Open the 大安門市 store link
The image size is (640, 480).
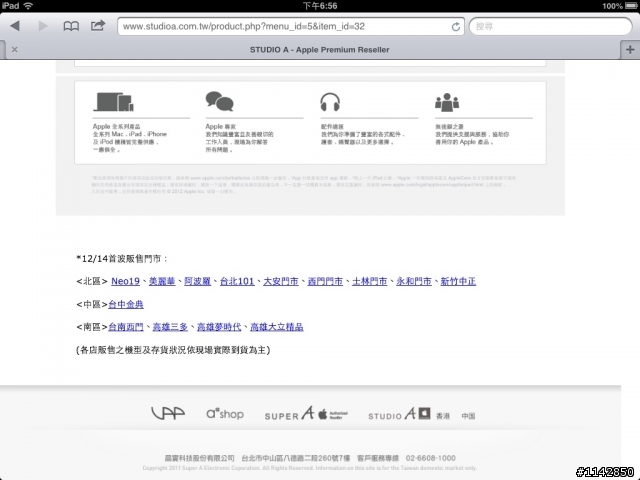click(x=281, y=281)
